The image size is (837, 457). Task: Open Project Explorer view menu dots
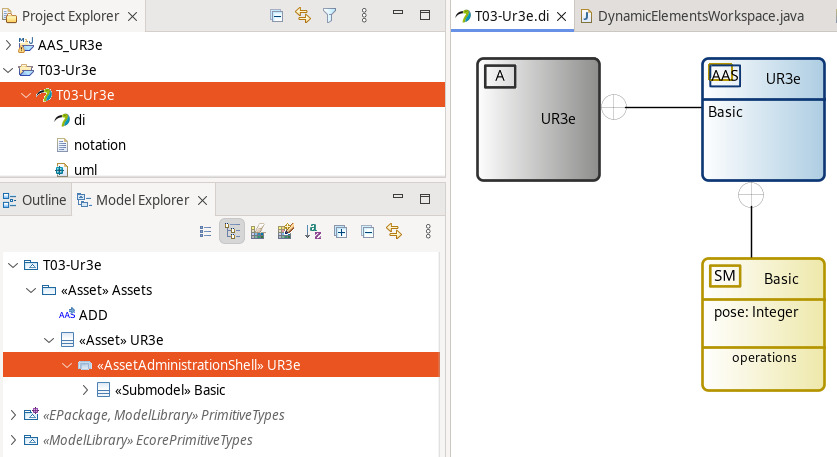click(x=365, y=16)
